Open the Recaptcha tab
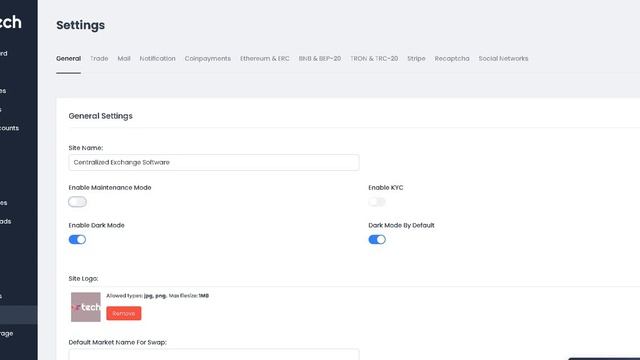 pyautogui.click(x=452, y=59)
